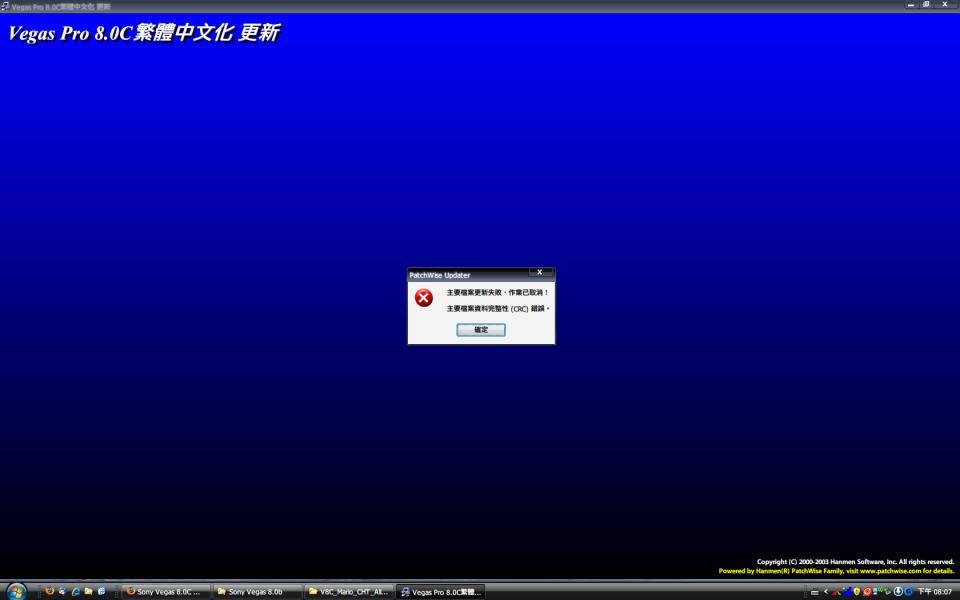Switch to V8C_Mario_CHT folder taskbar item
Viewport: 960px width, 600px height.
point(349,592)
